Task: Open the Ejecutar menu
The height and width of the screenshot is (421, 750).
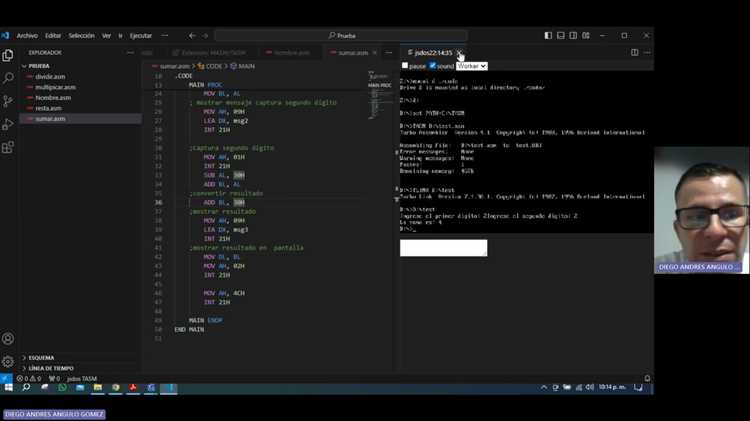Action: 141,35
